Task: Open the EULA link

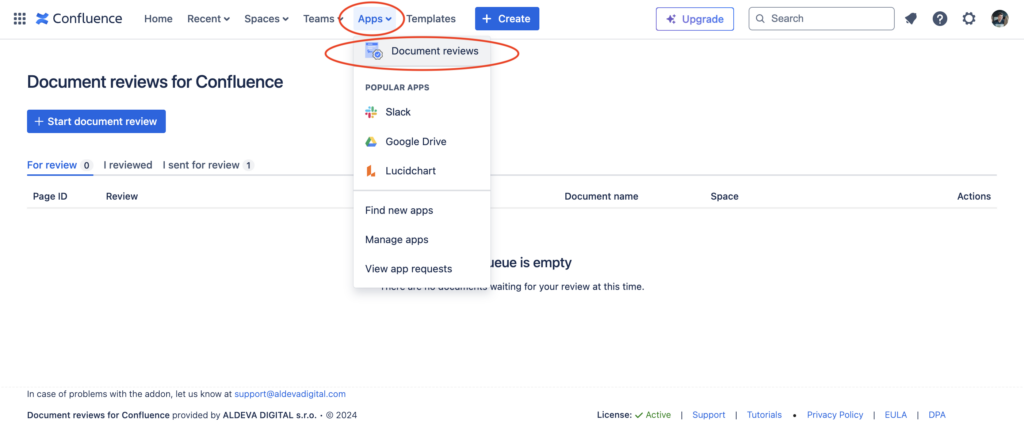Action: (x=895, y=415)
